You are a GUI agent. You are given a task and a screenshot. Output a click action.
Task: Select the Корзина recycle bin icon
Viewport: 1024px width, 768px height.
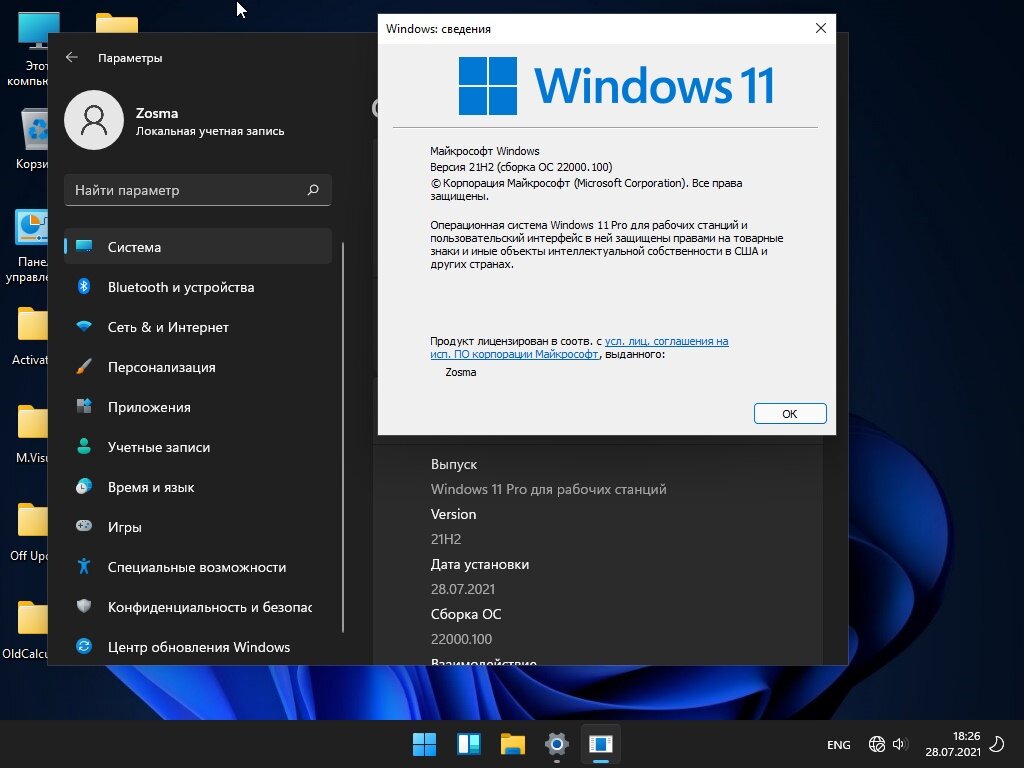point(31,139)
